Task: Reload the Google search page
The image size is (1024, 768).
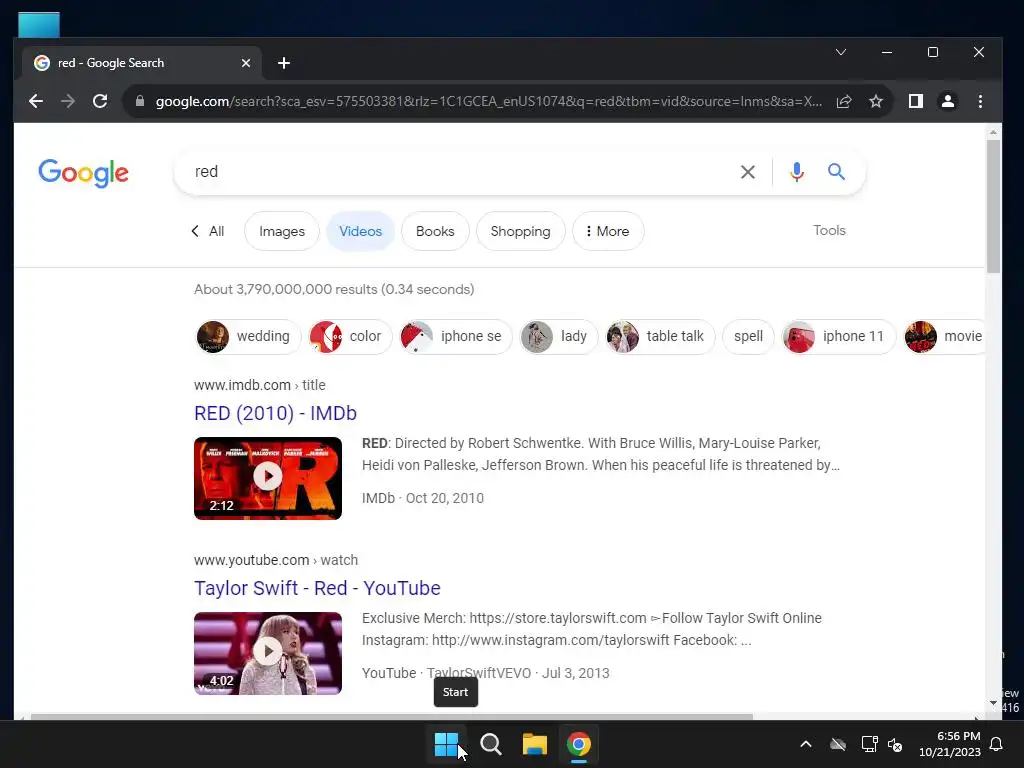Action: (x=100, y=101)
